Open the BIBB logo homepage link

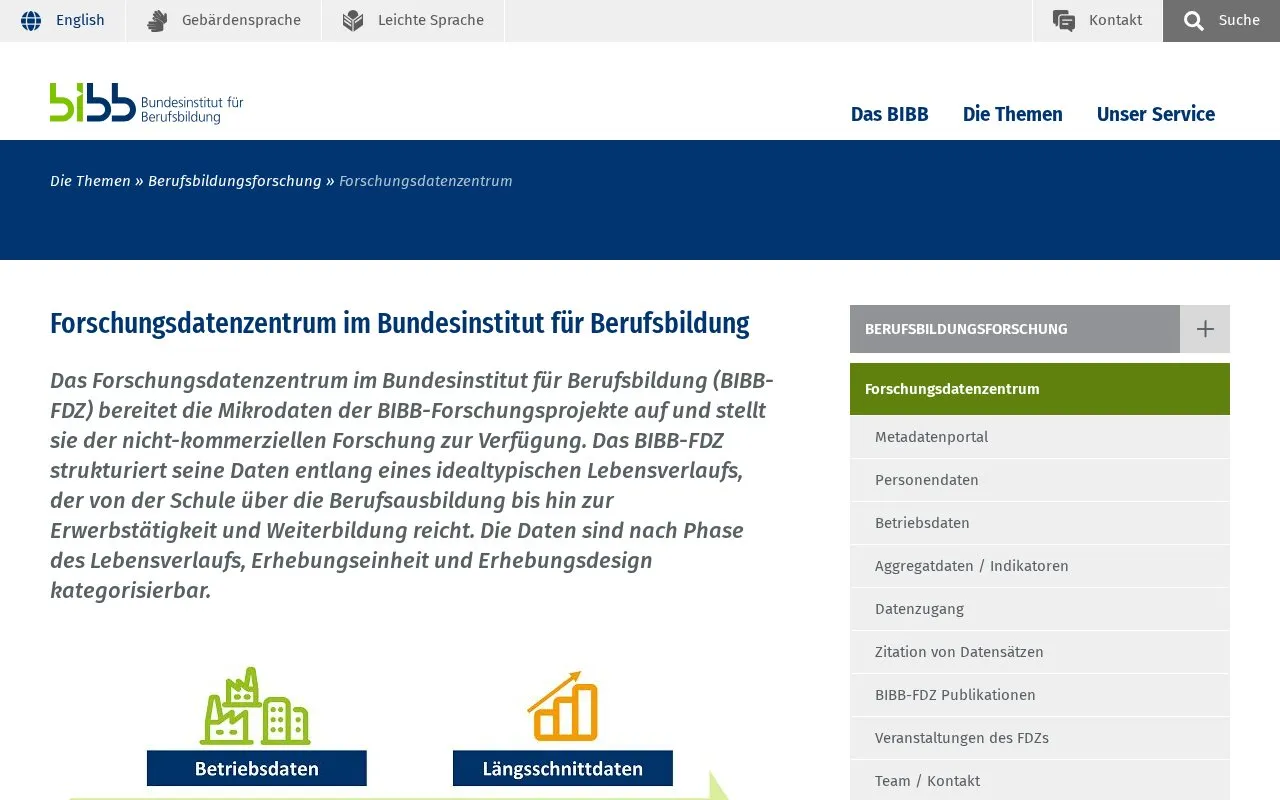[x=147, y=103]
